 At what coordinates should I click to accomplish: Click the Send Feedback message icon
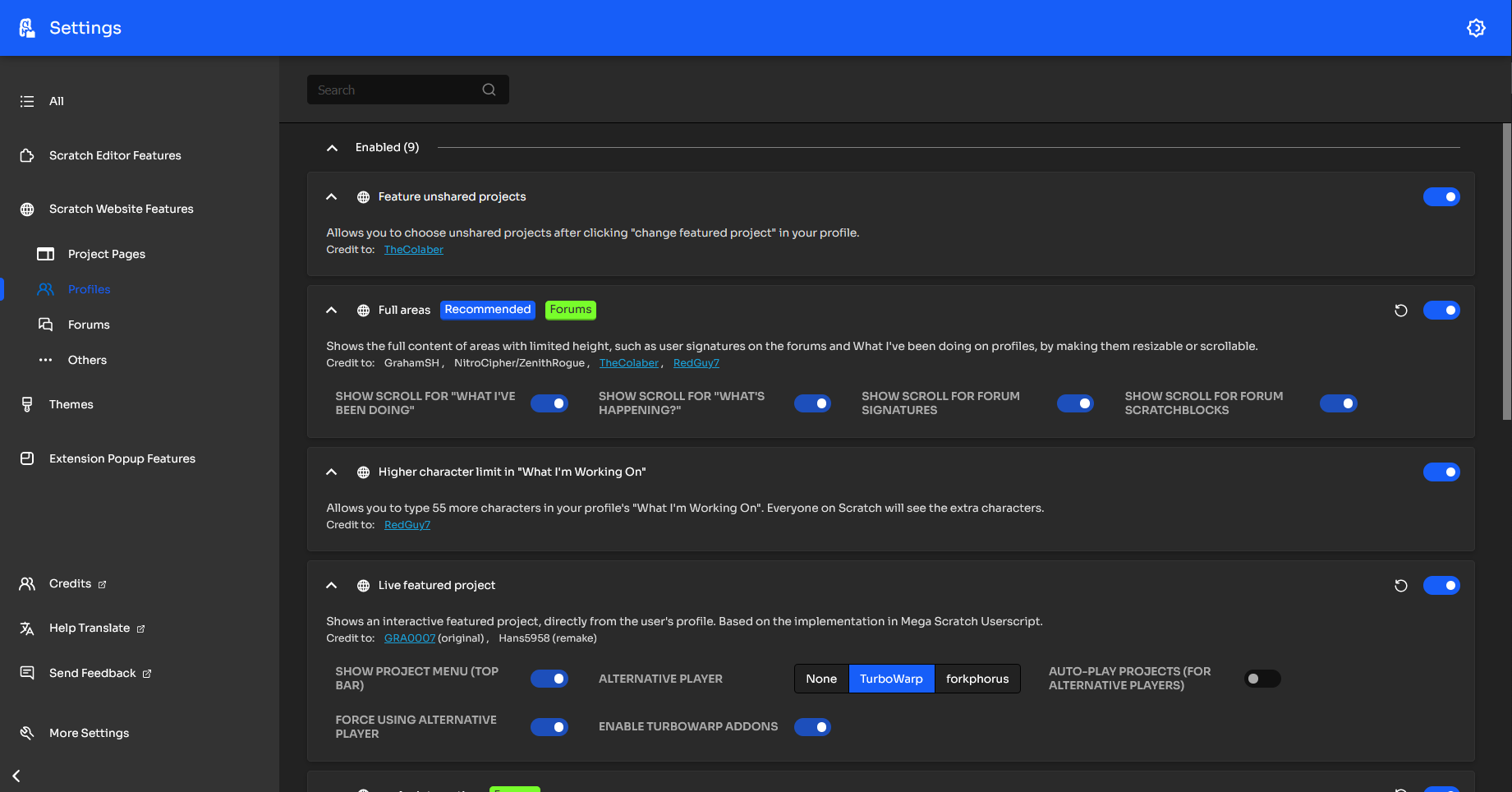point(27,673)
